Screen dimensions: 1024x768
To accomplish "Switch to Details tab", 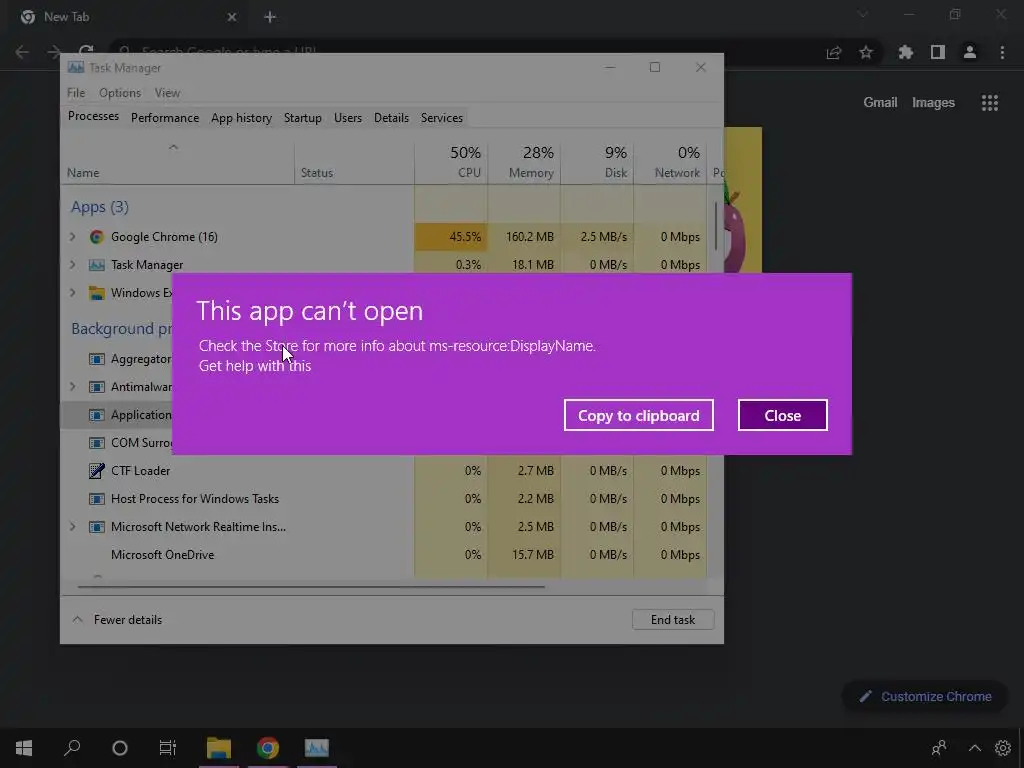I will tap(391, 118).
